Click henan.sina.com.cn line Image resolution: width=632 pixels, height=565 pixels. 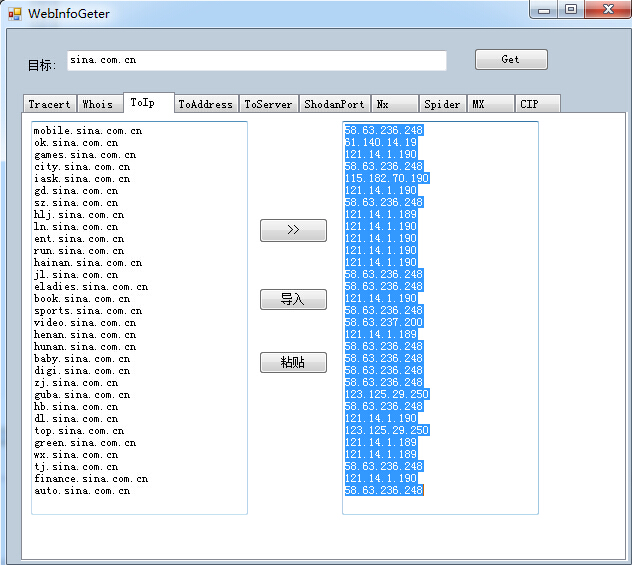(85, 335)
